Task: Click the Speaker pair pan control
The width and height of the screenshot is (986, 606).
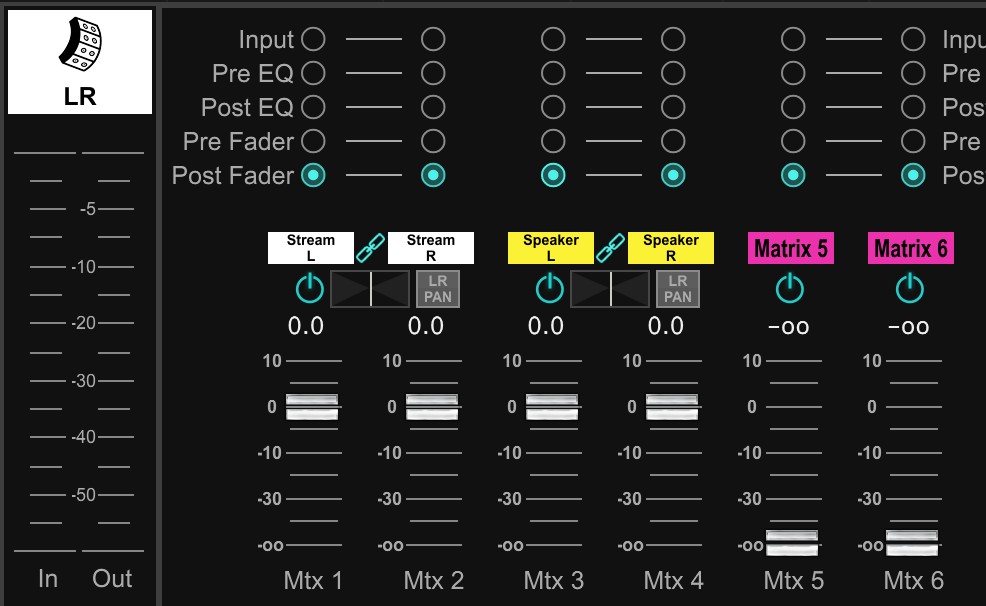Action: pyautogui.click(x=610, y=289)
